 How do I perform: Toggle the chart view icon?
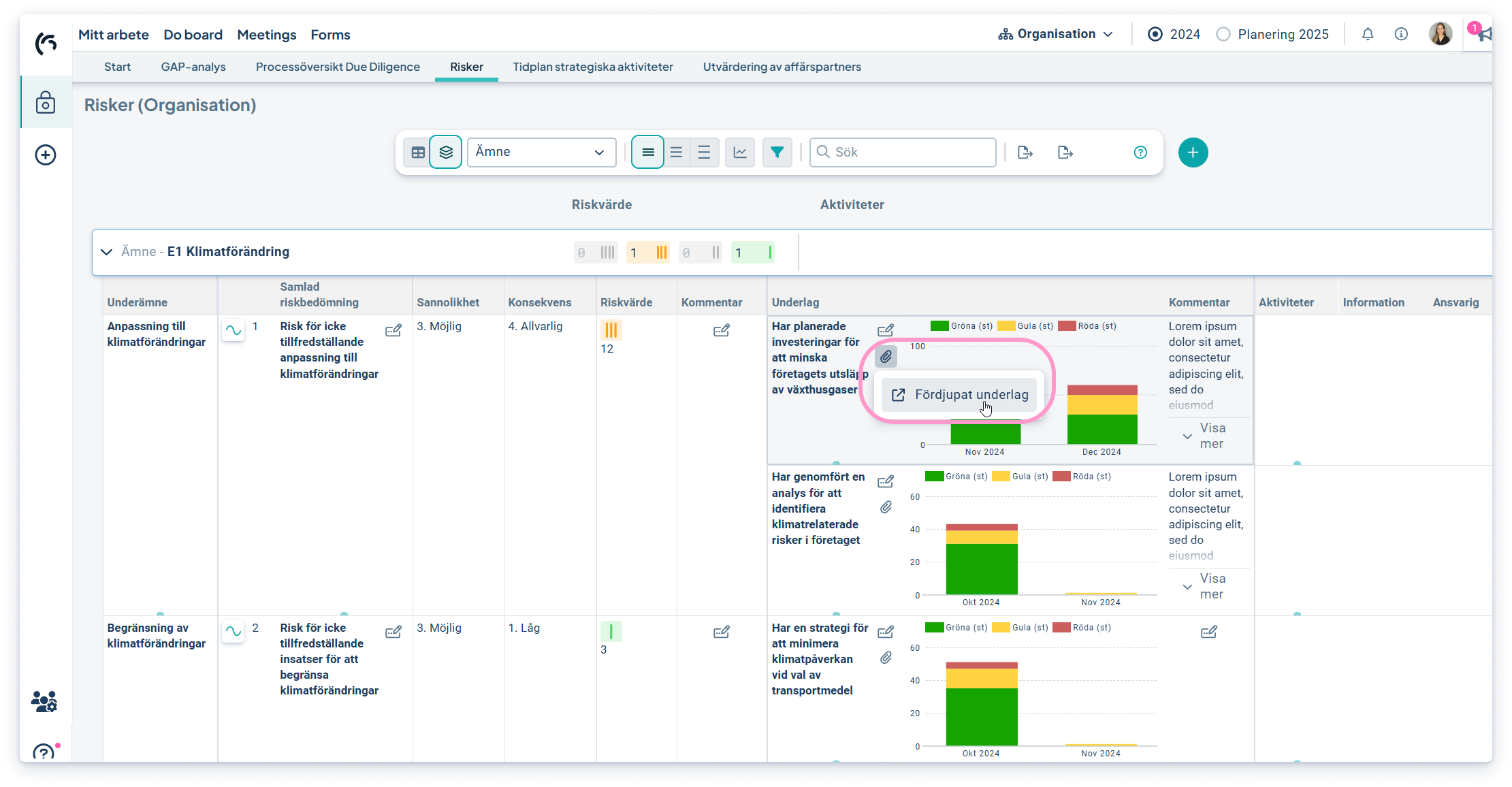[x=740, y=152]
